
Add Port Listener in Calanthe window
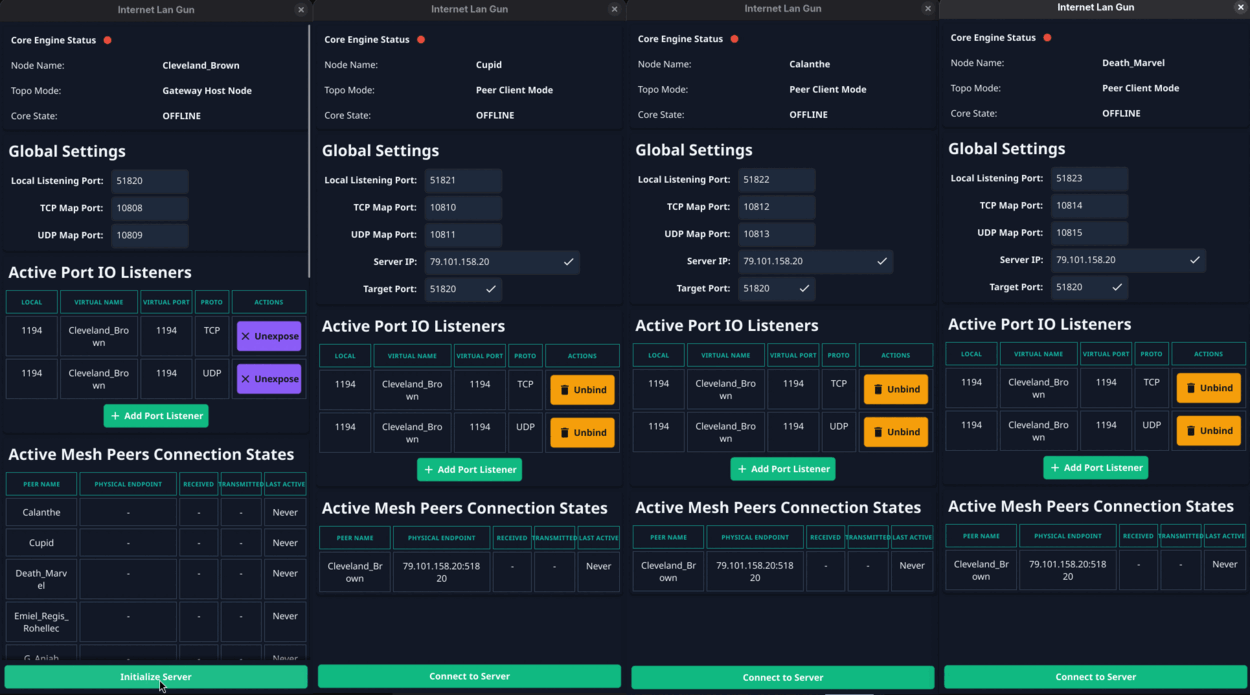pos(783,469)
